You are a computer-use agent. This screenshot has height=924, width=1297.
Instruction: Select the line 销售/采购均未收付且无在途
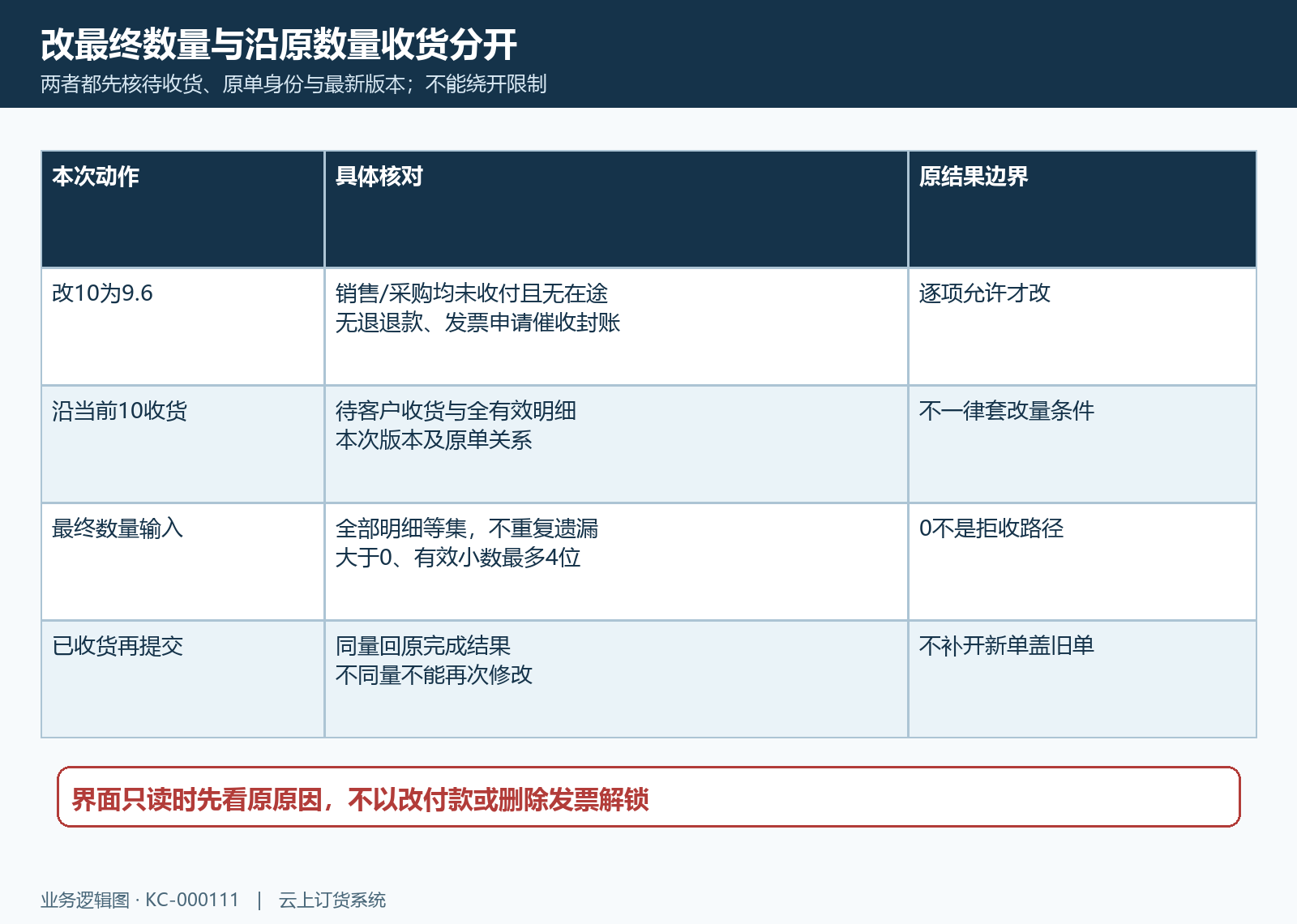pyautogui.click(x=472, y=293)
